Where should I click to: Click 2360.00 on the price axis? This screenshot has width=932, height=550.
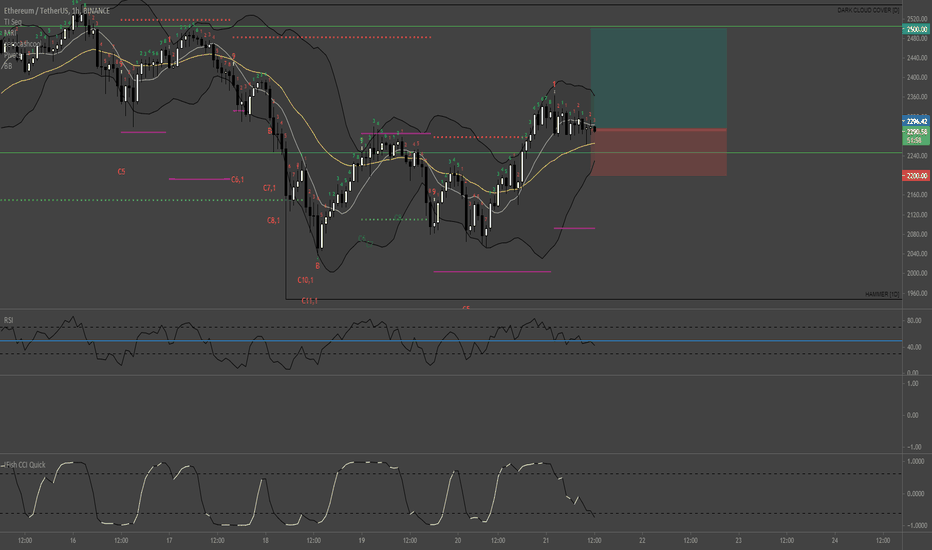click(x=917, y=97)
